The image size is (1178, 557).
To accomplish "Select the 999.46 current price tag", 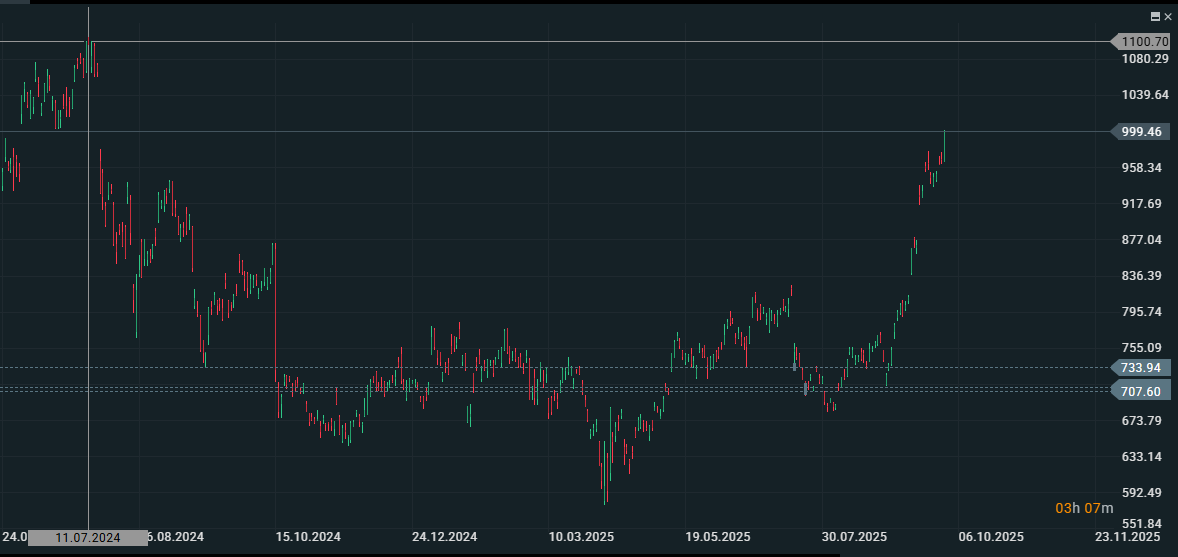I will click(1141, 132).
